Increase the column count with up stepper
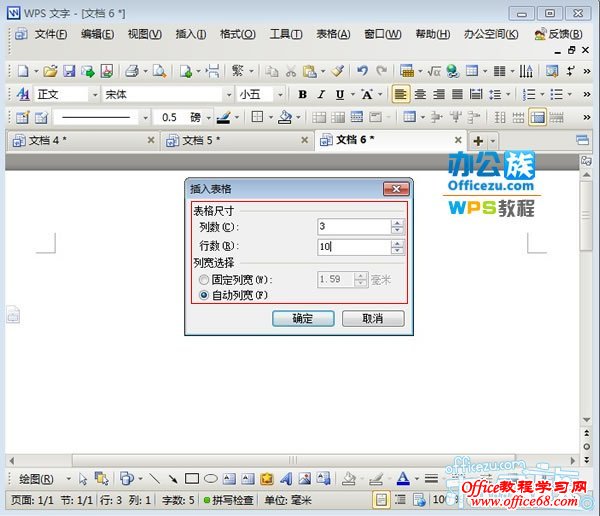 coord(397,223)
